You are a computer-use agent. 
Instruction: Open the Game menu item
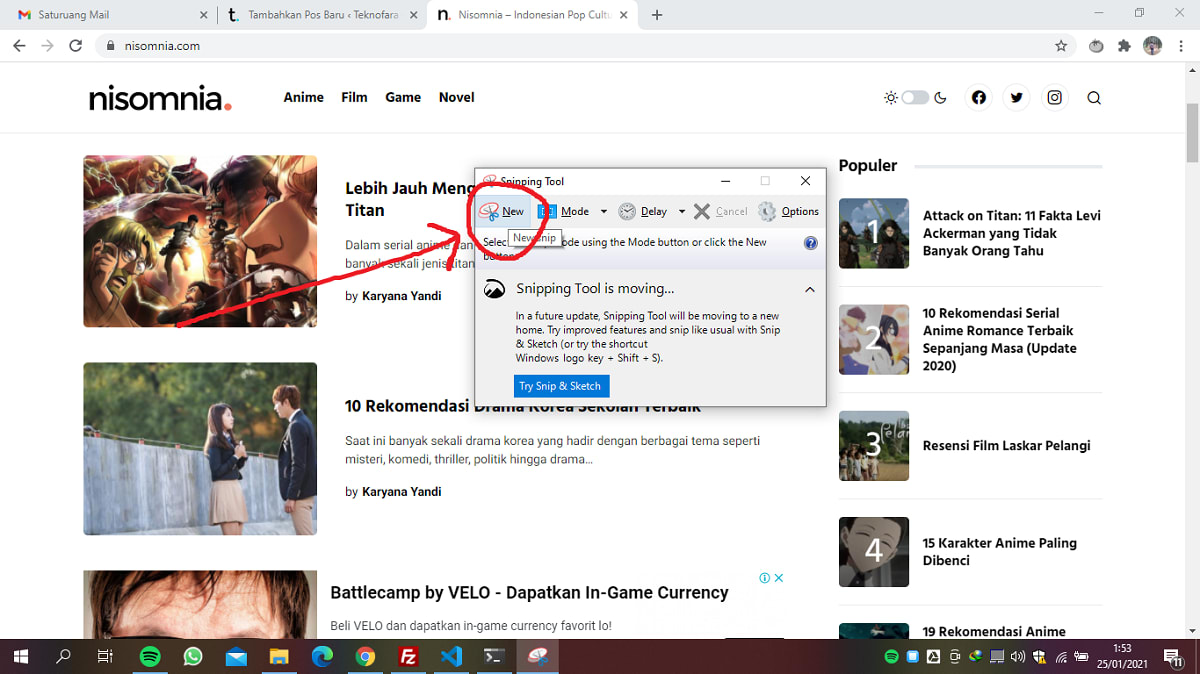403,97
